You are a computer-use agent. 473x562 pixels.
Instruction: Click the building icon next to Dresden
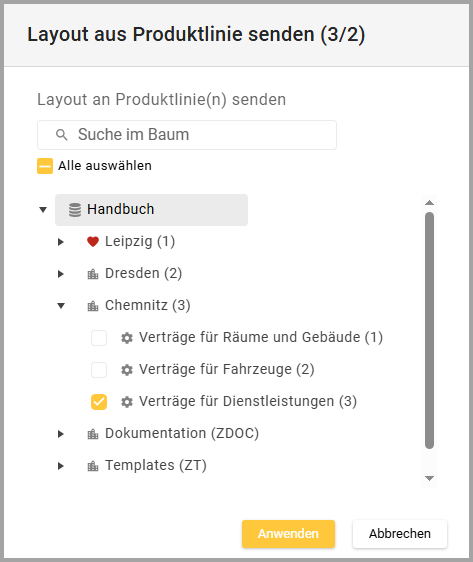[93, 274]
